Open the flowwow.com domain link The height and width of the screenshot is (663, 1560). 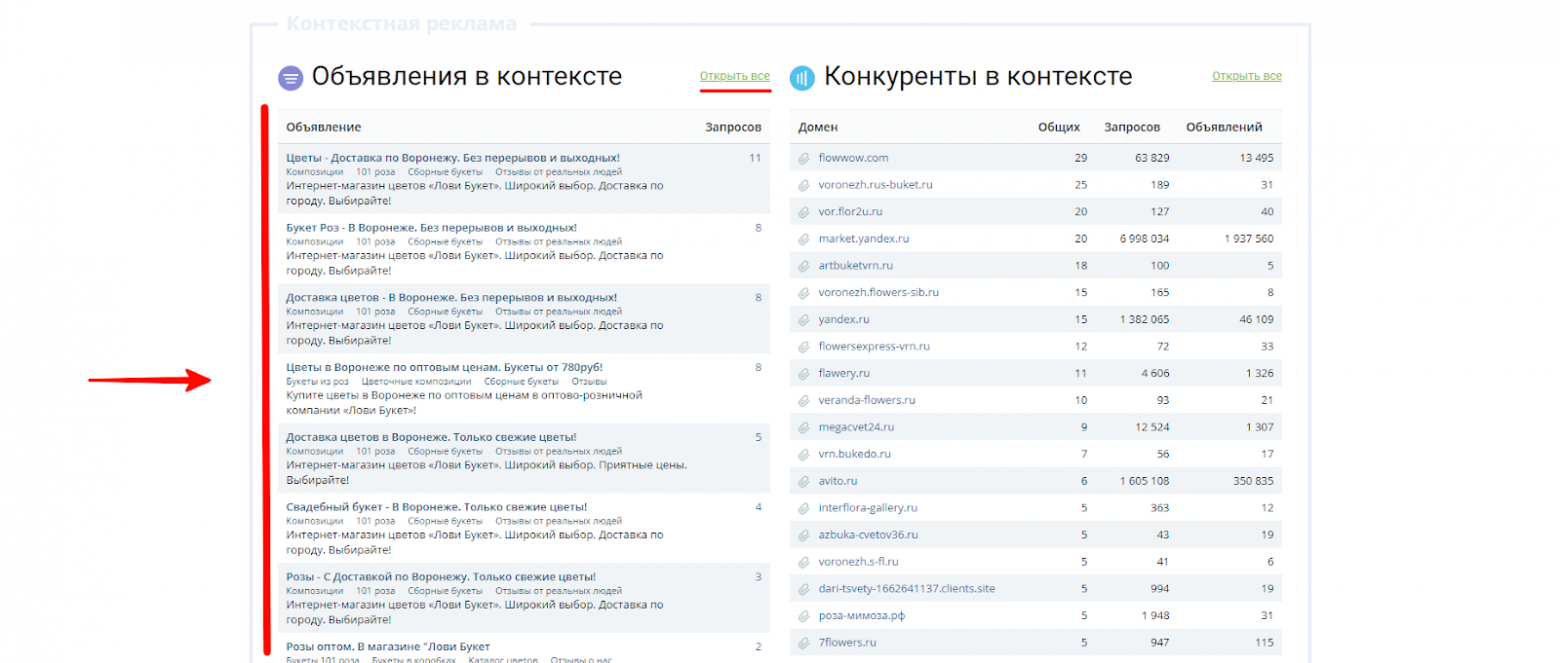[x=853, y=158]
